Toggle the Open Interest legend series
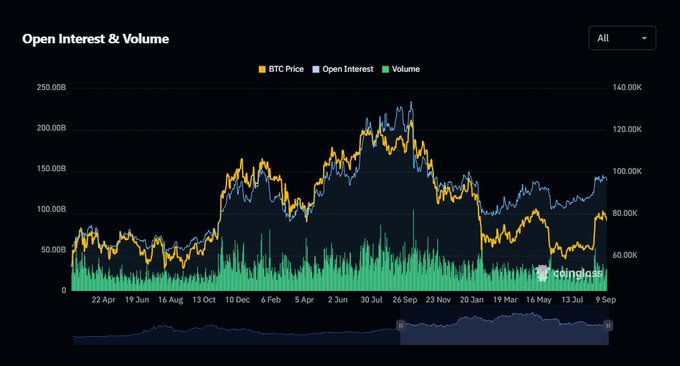 [x=343, y=69]
